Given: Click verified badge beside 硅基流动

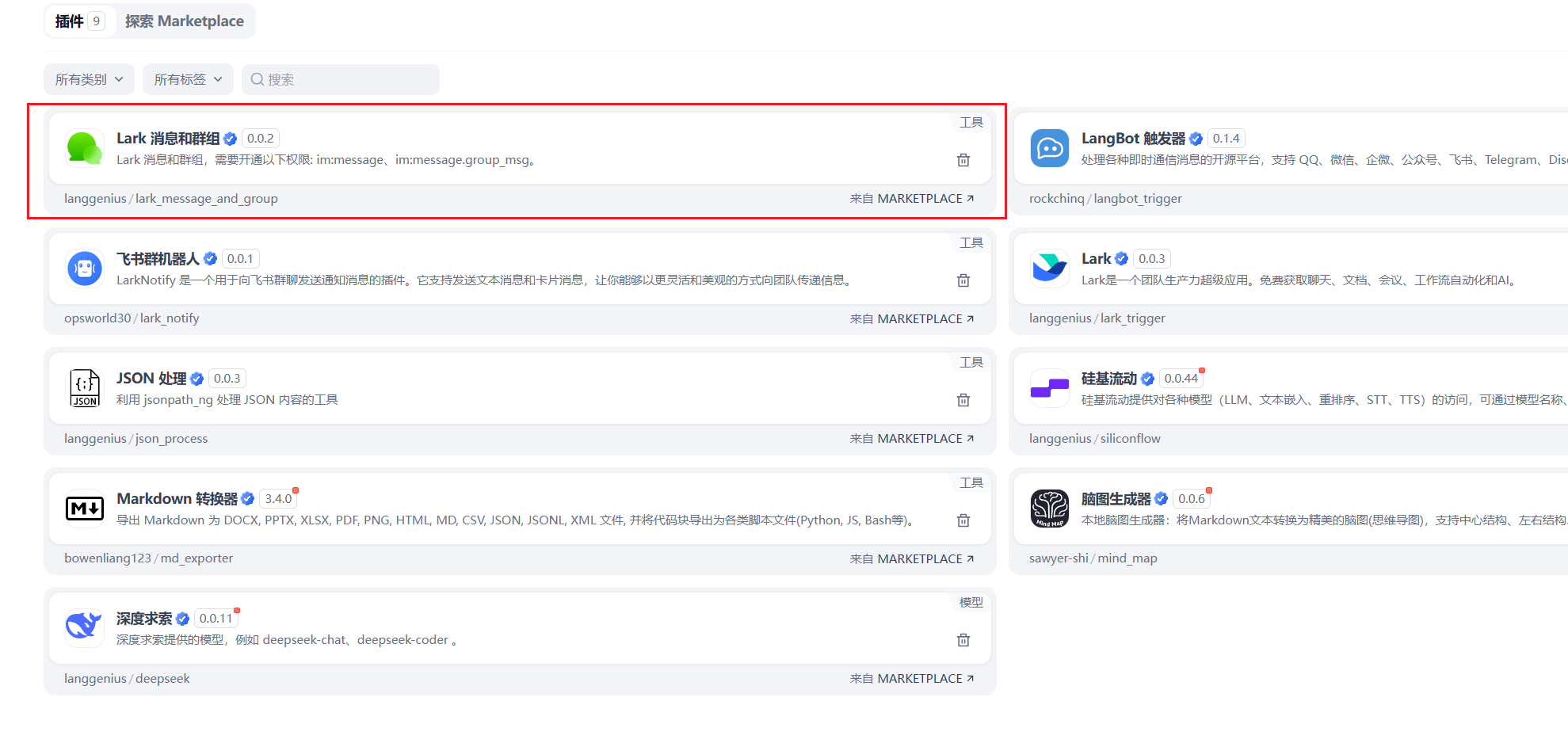Looking at the screenshot, I should pos(1147,379).
